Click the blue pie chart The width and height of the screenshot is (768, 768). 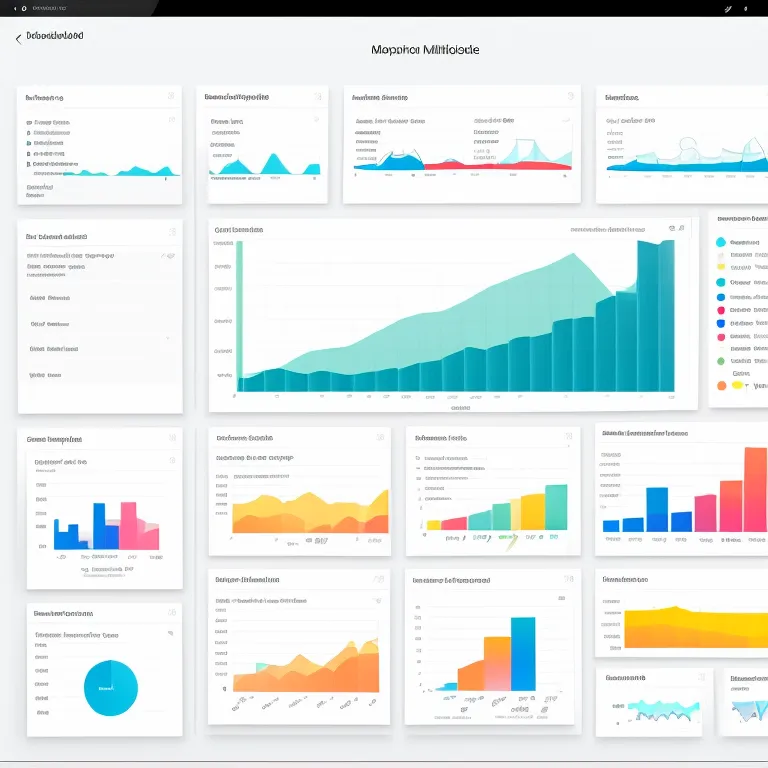[x=109, y=688]
